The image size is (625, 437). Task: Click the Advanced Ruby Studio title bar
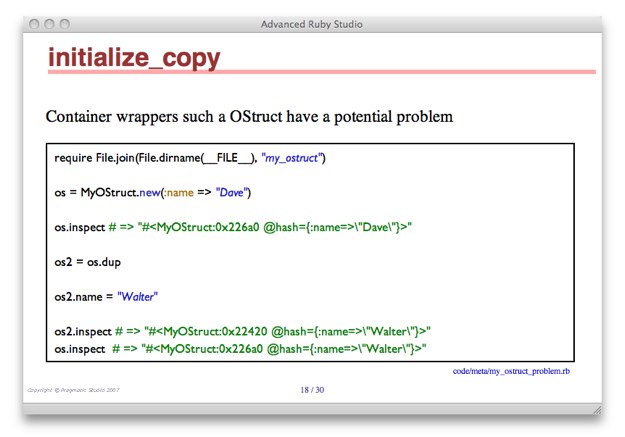pyautogui.click(x=312, y=23)
